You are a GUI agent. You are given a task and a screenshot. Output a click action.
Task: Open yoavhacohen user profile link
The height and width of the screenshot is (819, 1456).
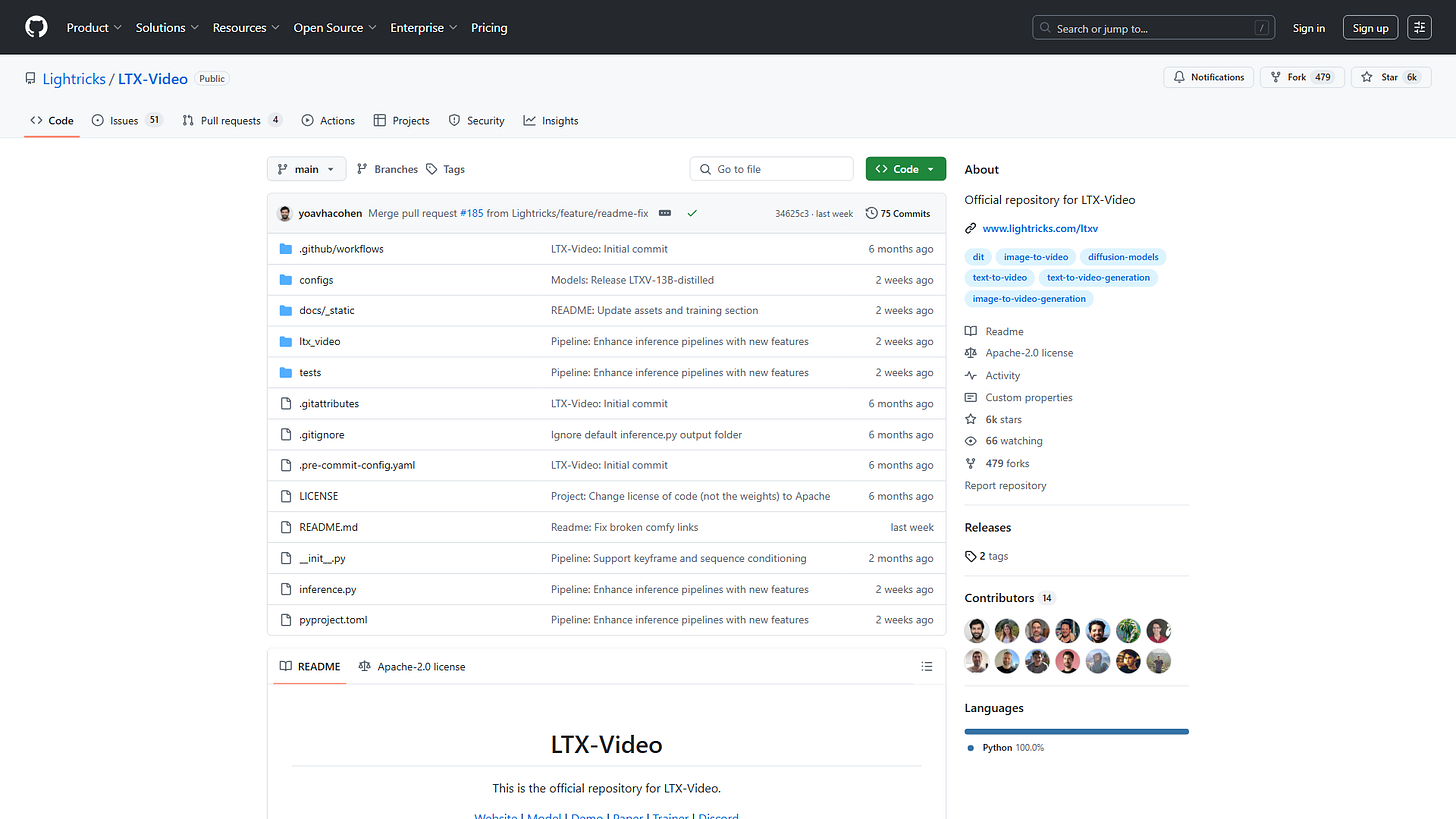tap(330, 213)
